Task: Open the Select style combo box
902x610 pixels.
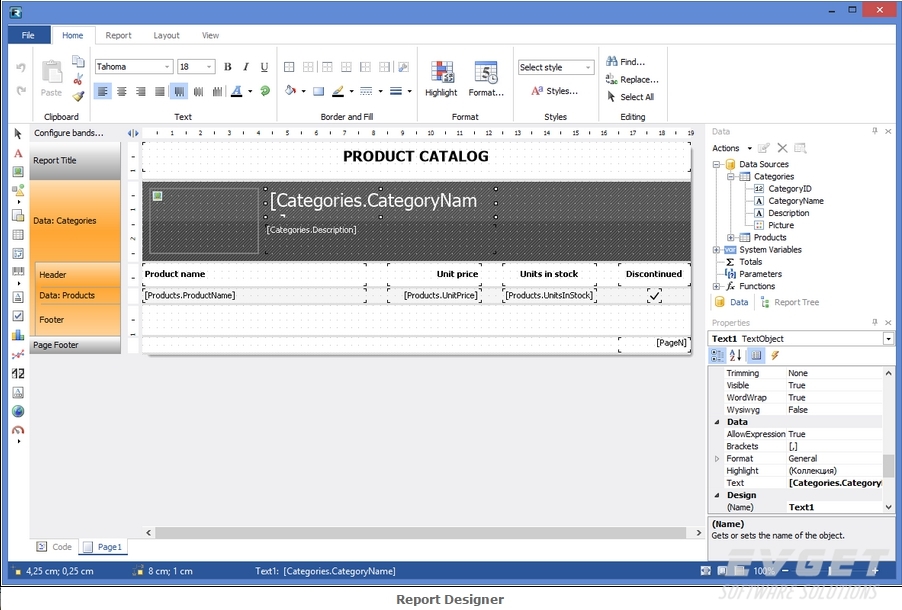Action: (556, 67)
